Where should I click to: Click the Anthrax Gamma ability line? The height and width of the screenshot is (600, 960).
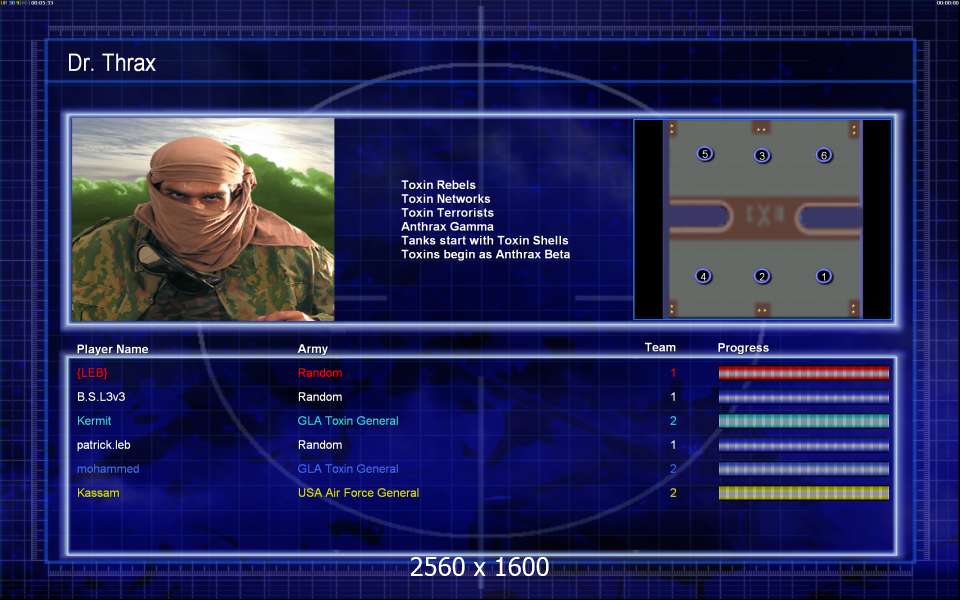tap(447, 227)
